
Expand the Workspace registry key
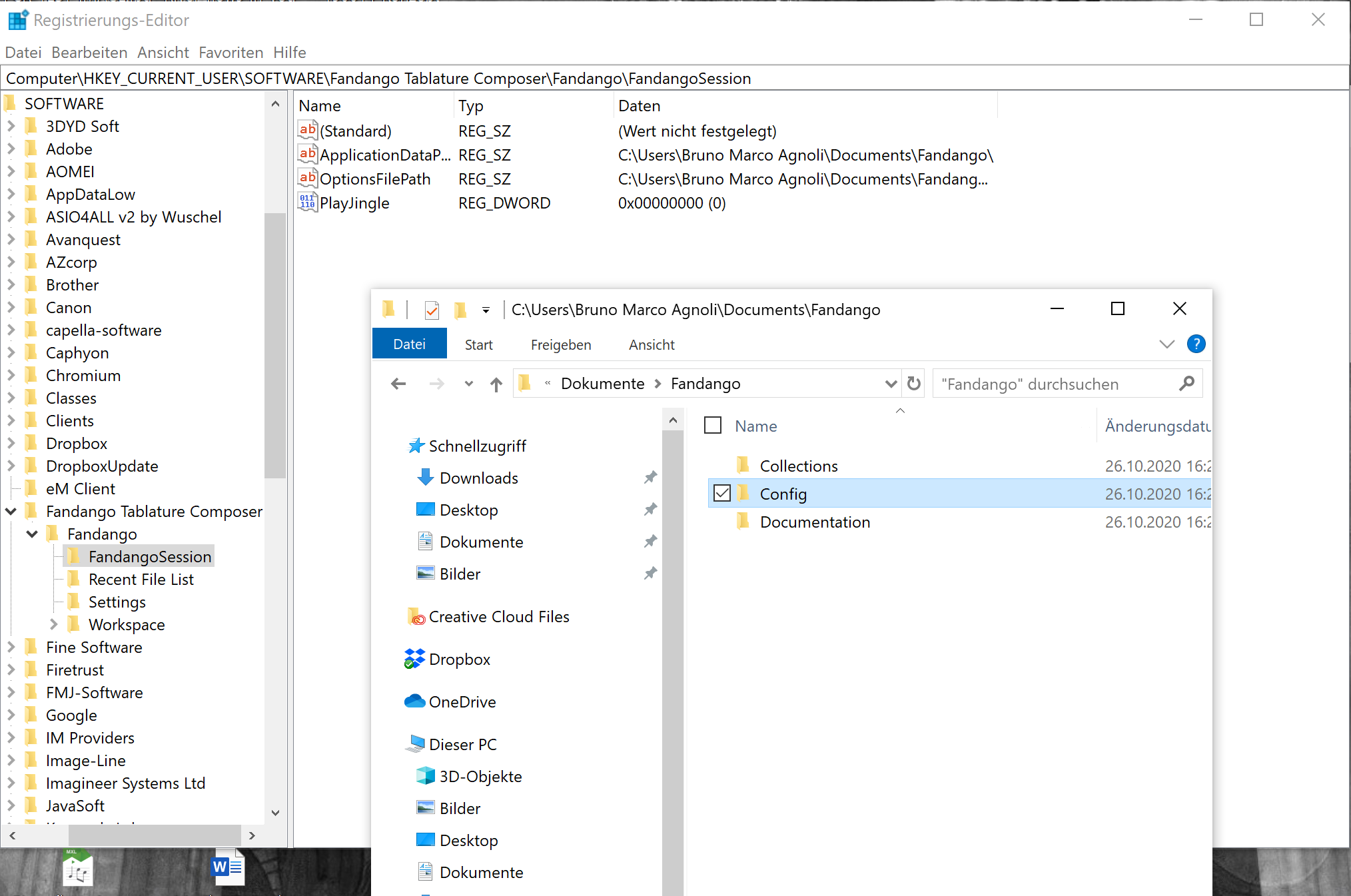54,624
